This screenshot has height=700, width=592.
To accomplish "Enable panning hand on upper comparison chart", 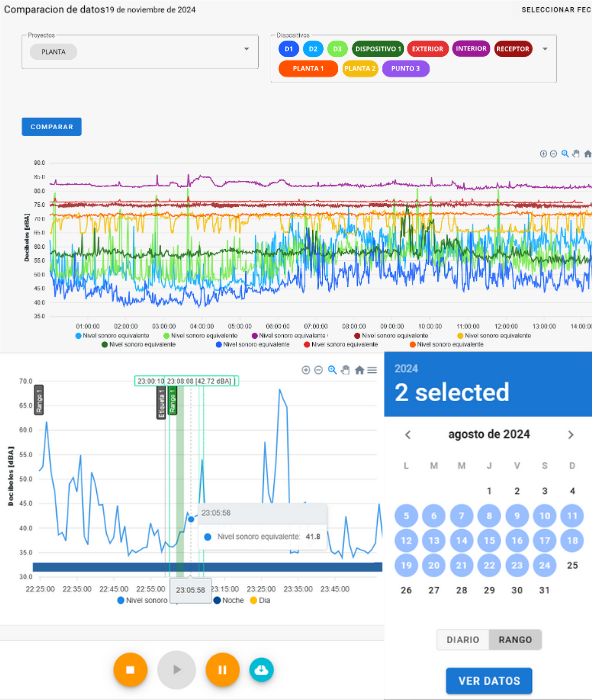I will [x=576, y=154].
